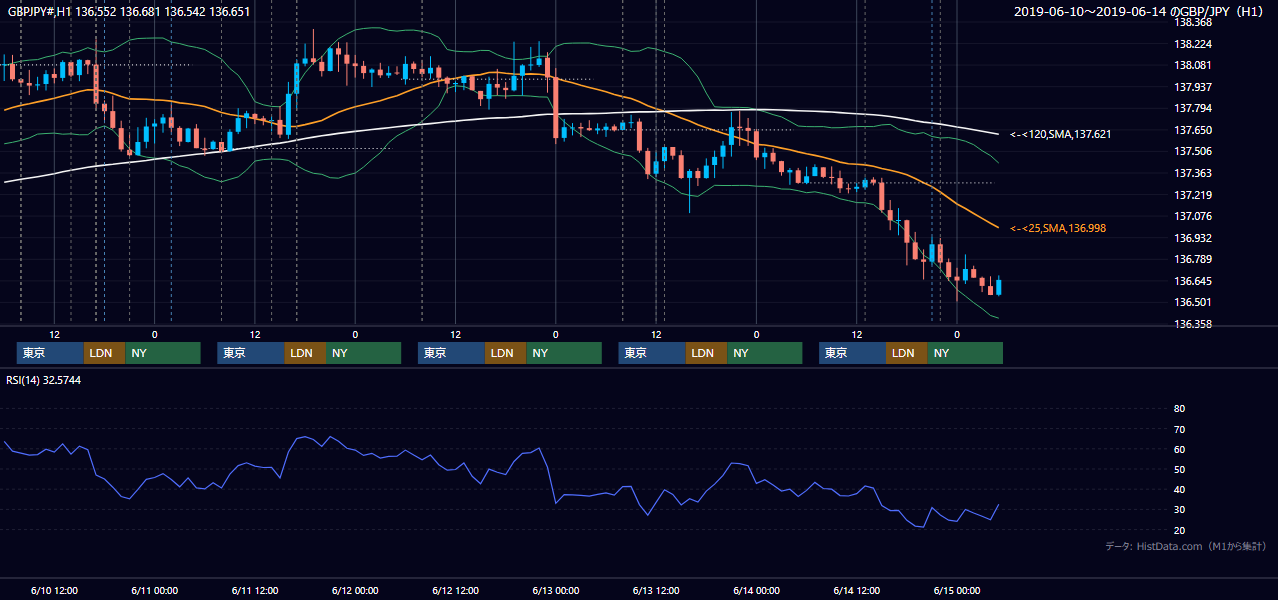Select the 6/14 12:00 date label

click(857, 591)
